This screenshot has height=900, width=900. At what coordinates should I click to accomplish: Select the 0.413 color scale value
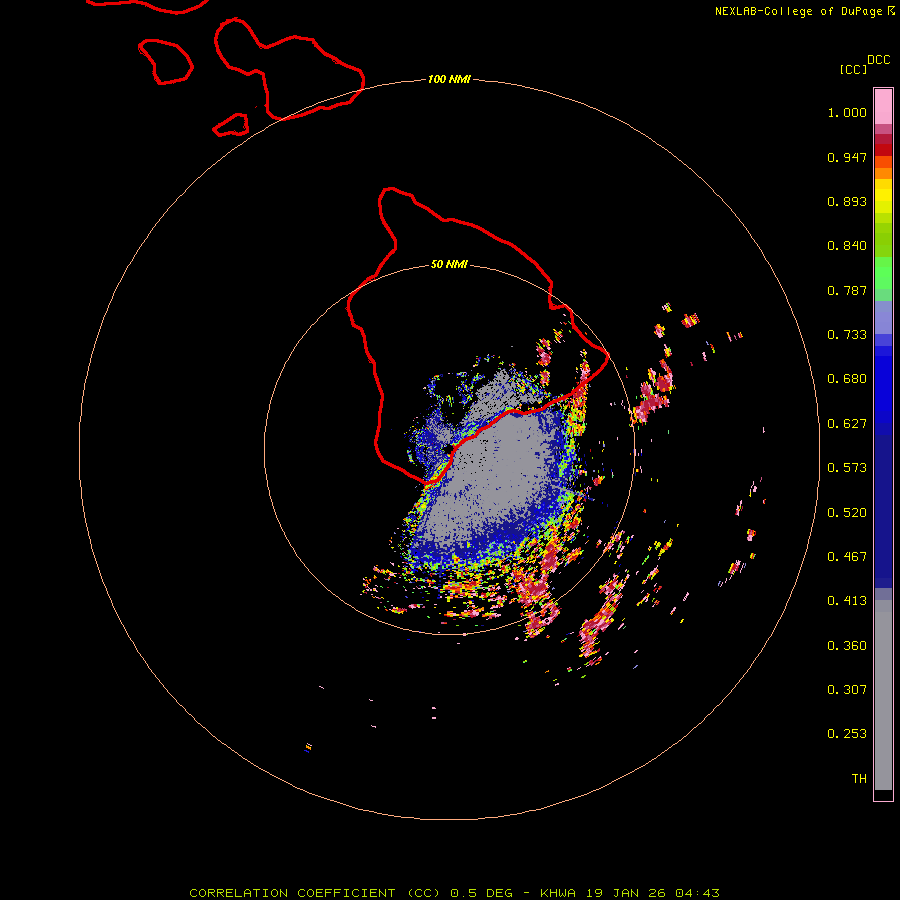click(x=847, y=601)
